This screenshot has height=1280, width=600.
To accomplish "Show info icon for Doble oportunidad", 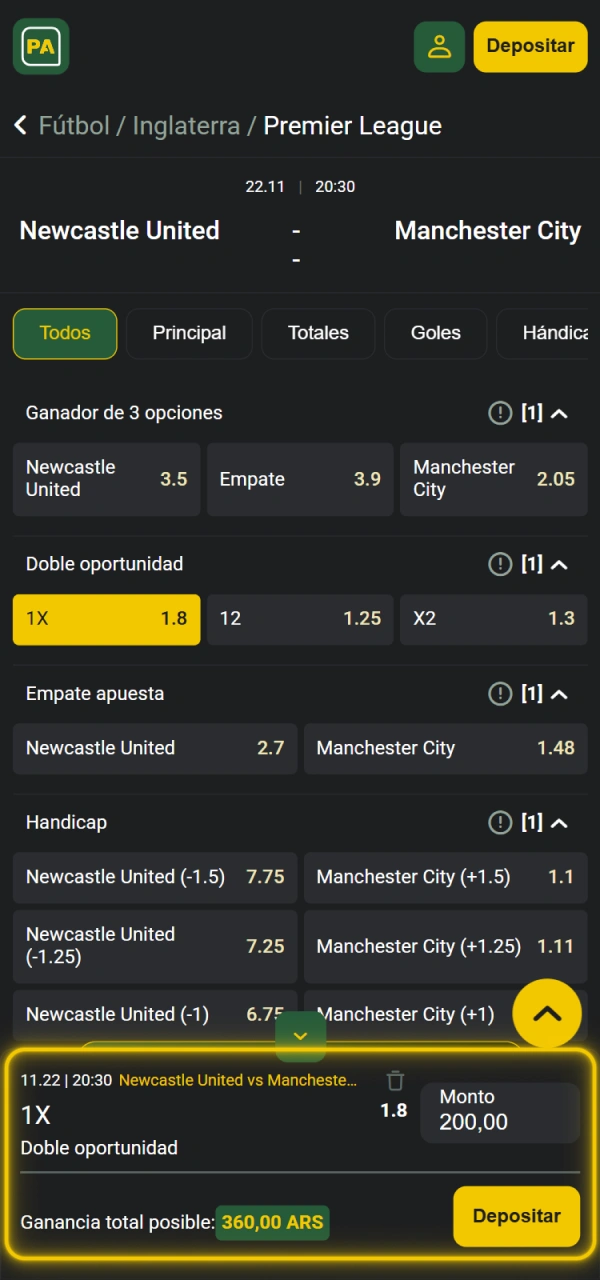I will point(500,564).
